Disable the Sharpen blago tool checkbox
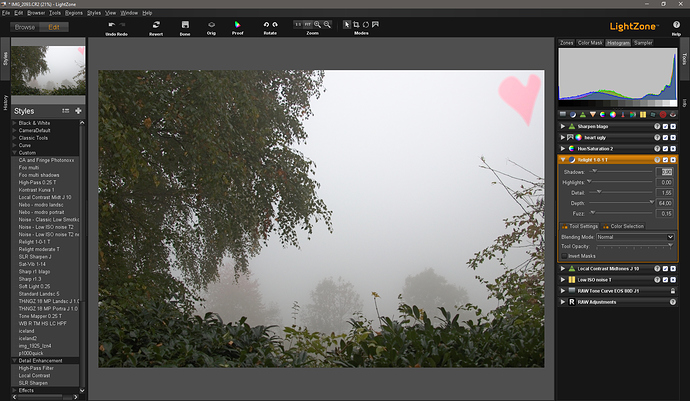690x401 pixels. tap(665, 126)
